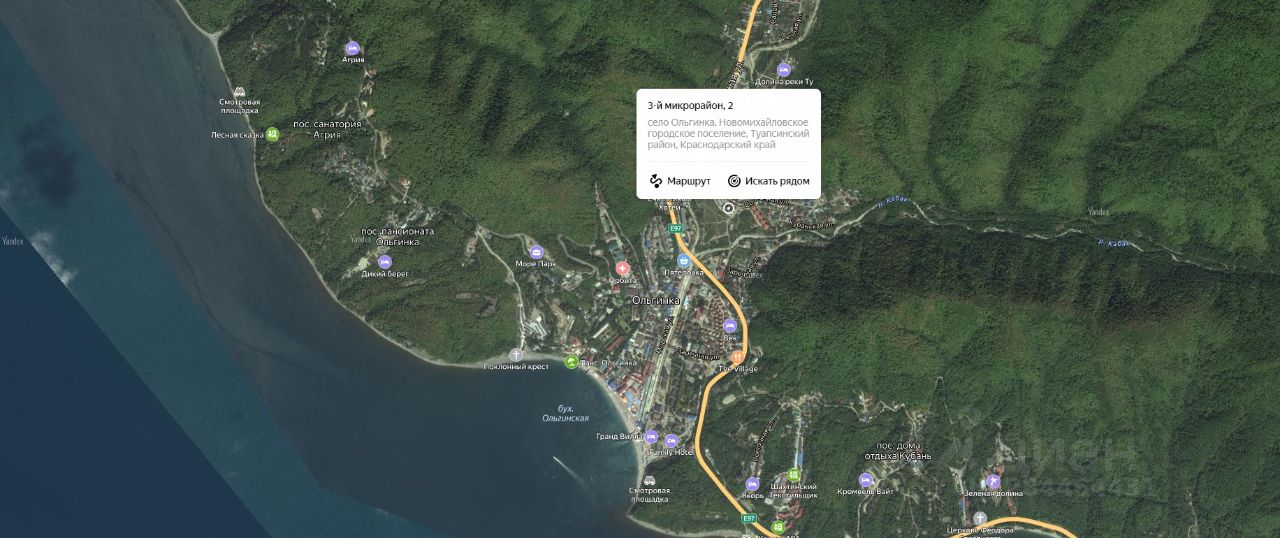Viewport: 1280px width, 538px height.
Task: Open the Кромвель Вайт hotel marker
Action: click(866, 480)
